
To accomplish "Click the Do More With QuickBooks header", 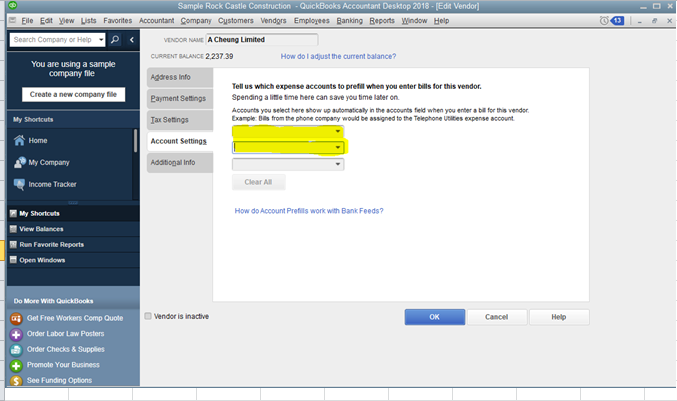I will 54,301.
